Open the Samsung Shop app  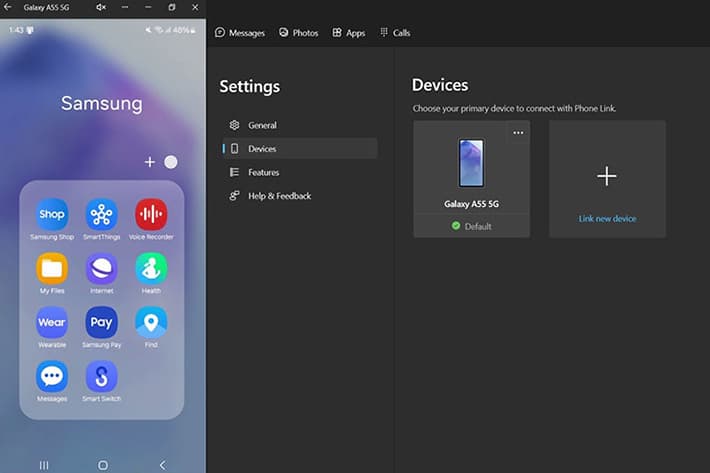click(x=52, y=214)
